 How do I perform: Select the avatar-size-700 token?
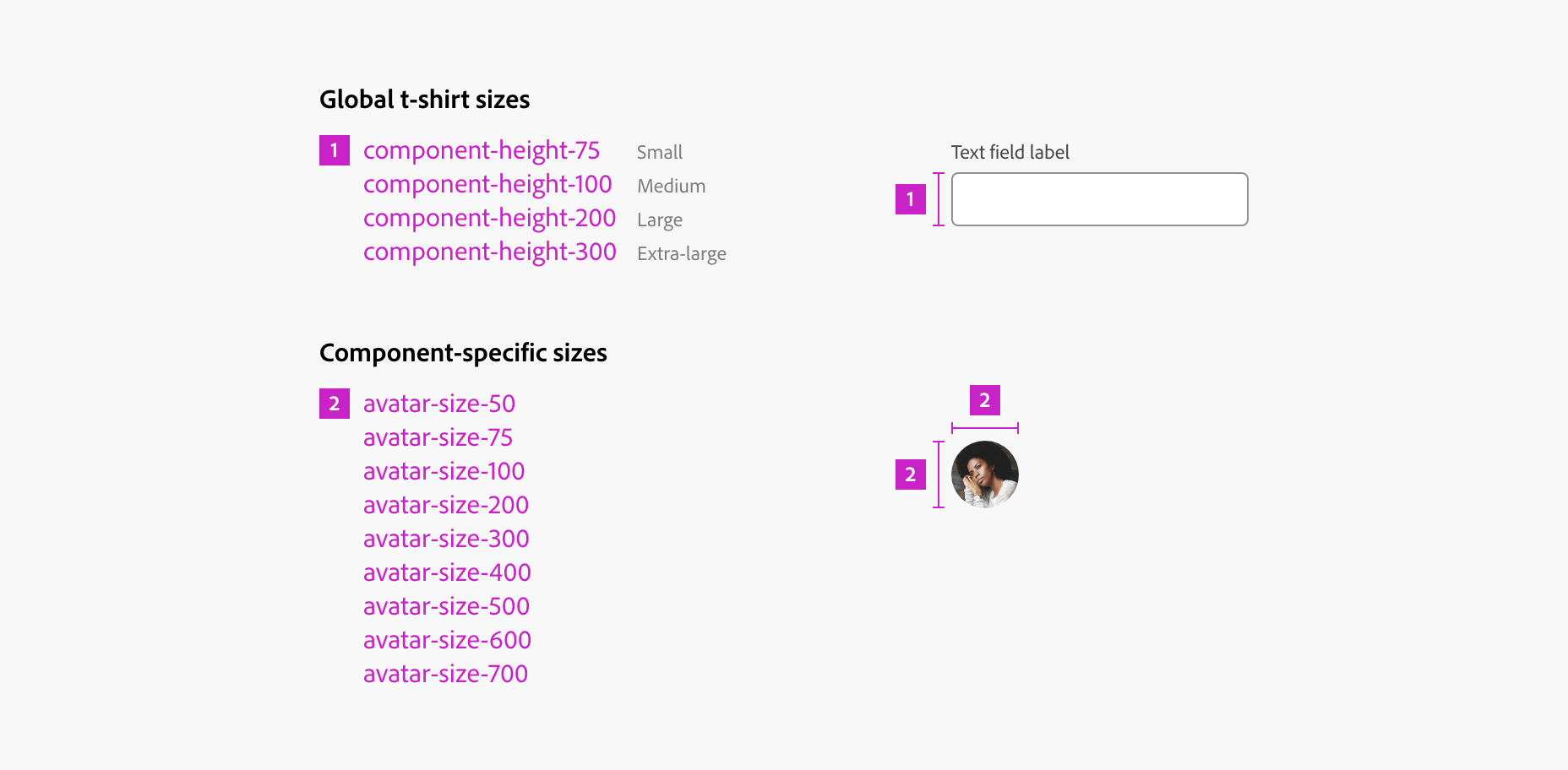coord(445,674)
